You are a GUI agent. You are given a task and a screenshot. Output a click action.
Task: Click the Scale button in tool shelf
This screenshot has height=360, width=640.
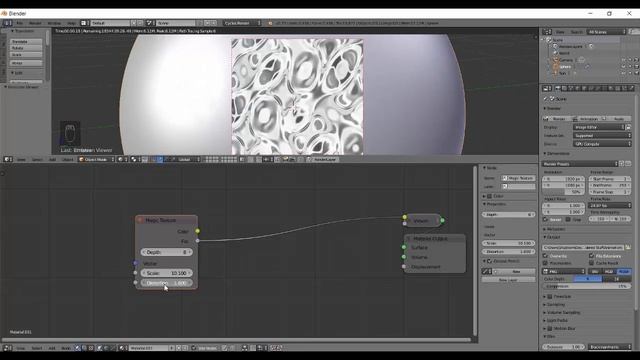point(26,55)
